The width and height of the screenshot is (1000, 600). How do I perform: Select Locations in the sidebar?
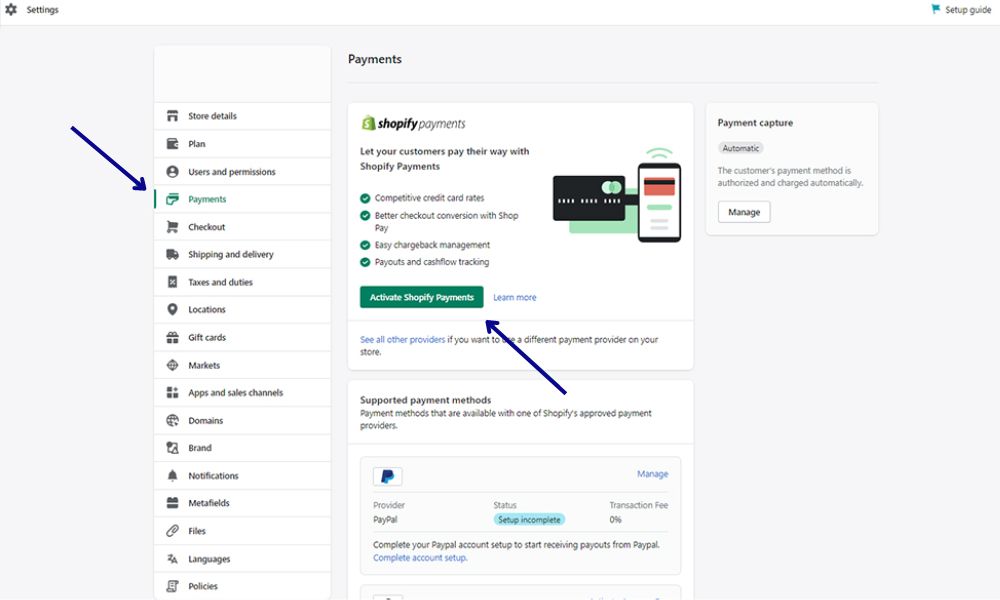(x=242, y=309)
